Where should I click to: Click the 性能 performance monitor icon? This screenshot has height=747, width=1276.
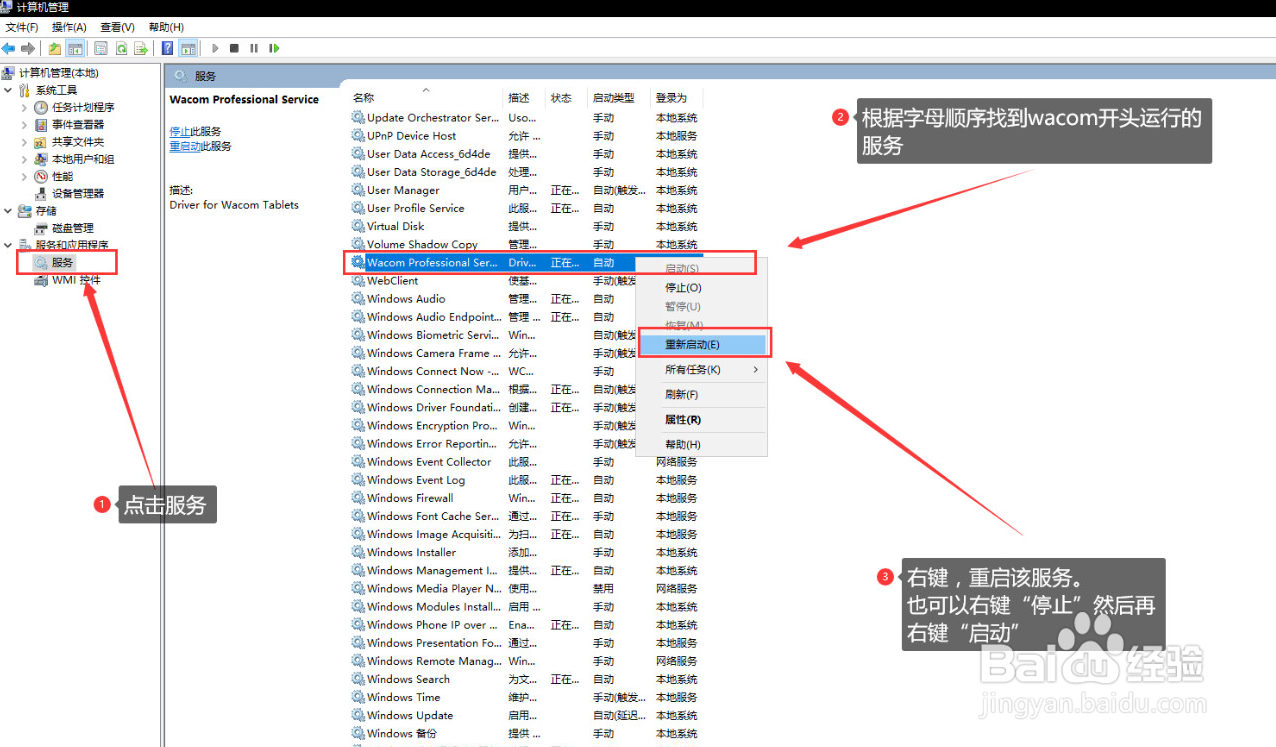tap(41, 176)
